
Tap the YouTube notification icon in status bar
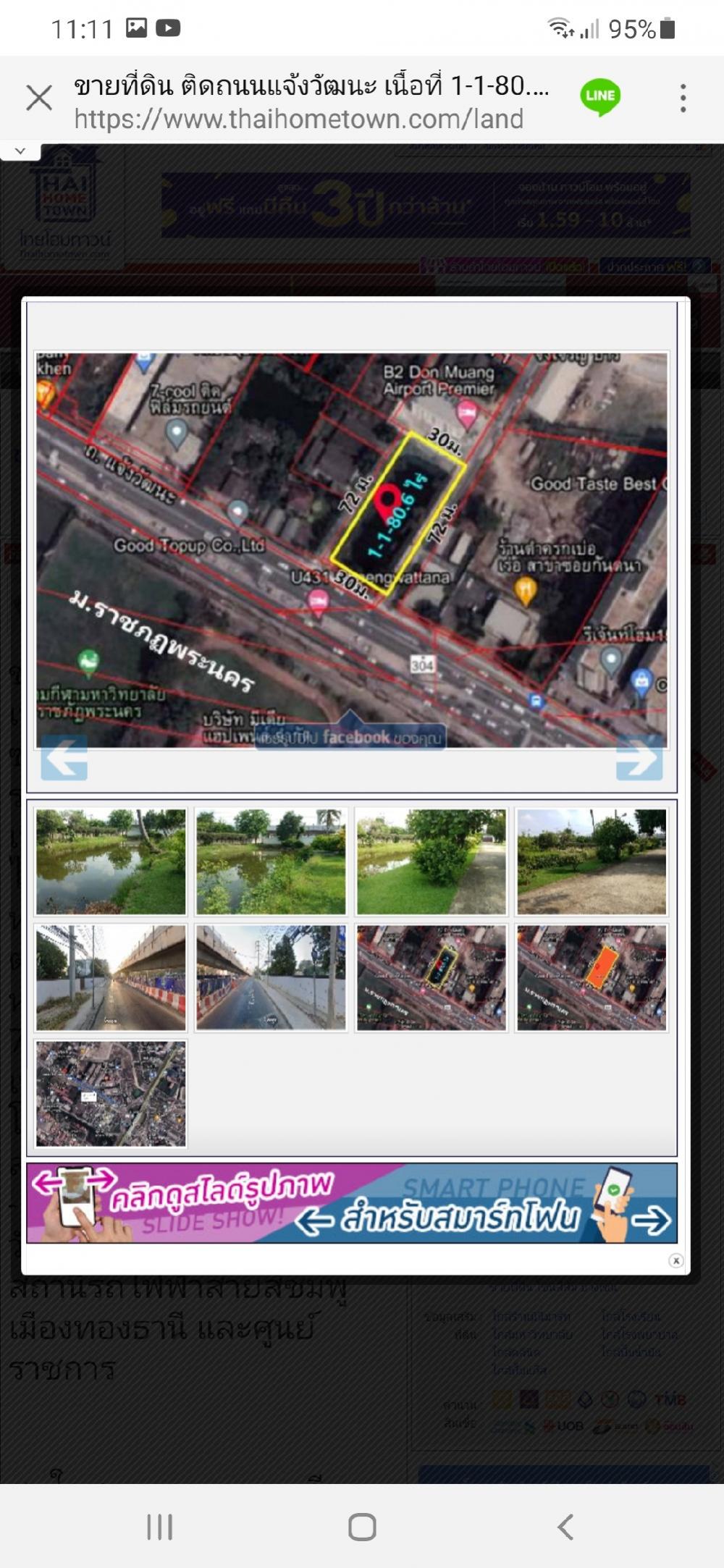click(x=168, y=28)
